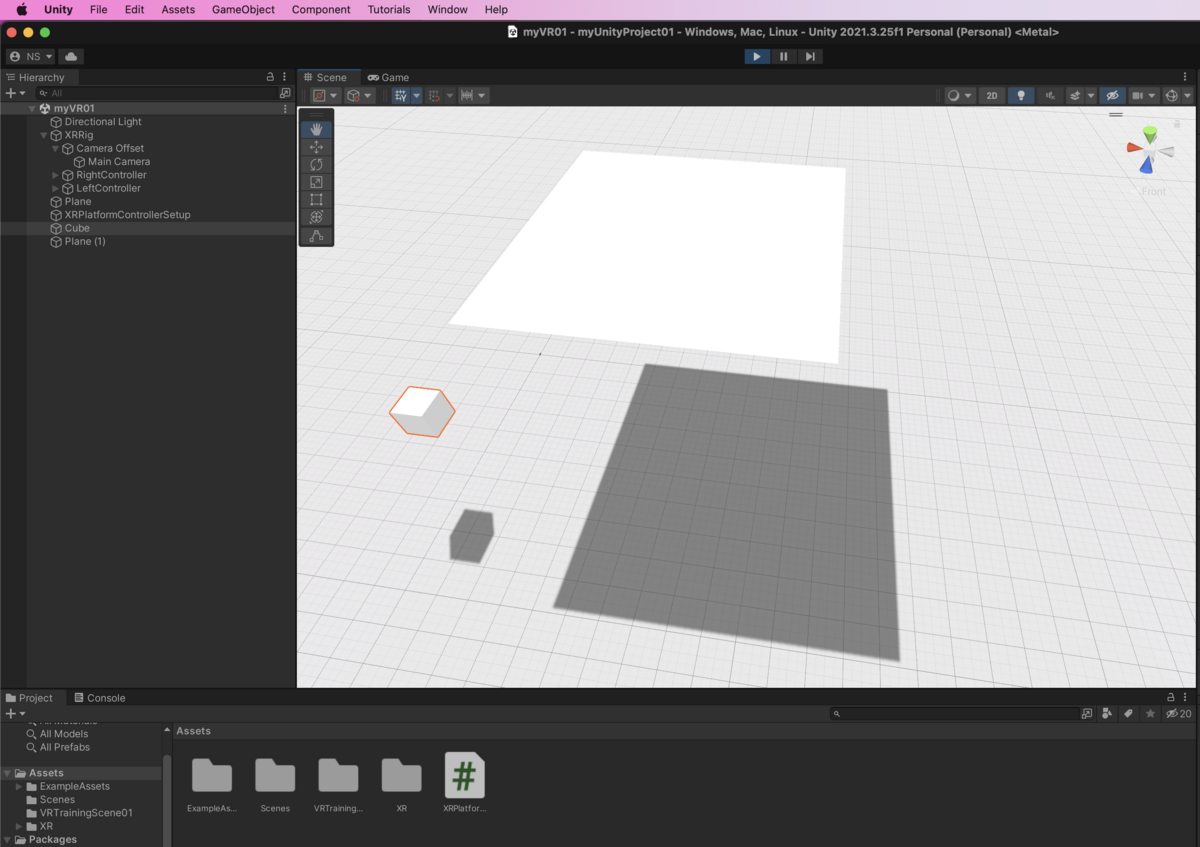Toggle grid snapping icon
The image size is (1200, 847).
pyautogui.click(x=434, y=96)
